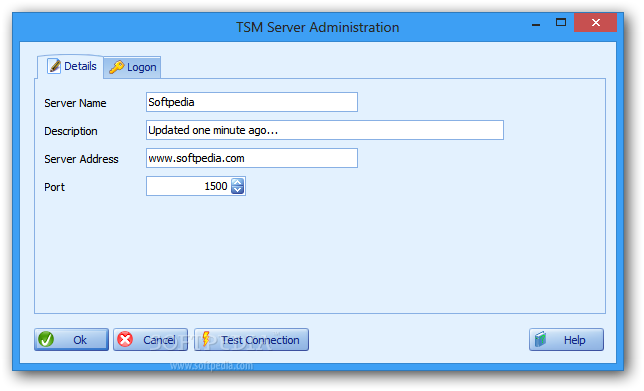The image size is (644, 391).
Task: Open the Logon tab
Action: pyautogui.click(x=132, y=67)
